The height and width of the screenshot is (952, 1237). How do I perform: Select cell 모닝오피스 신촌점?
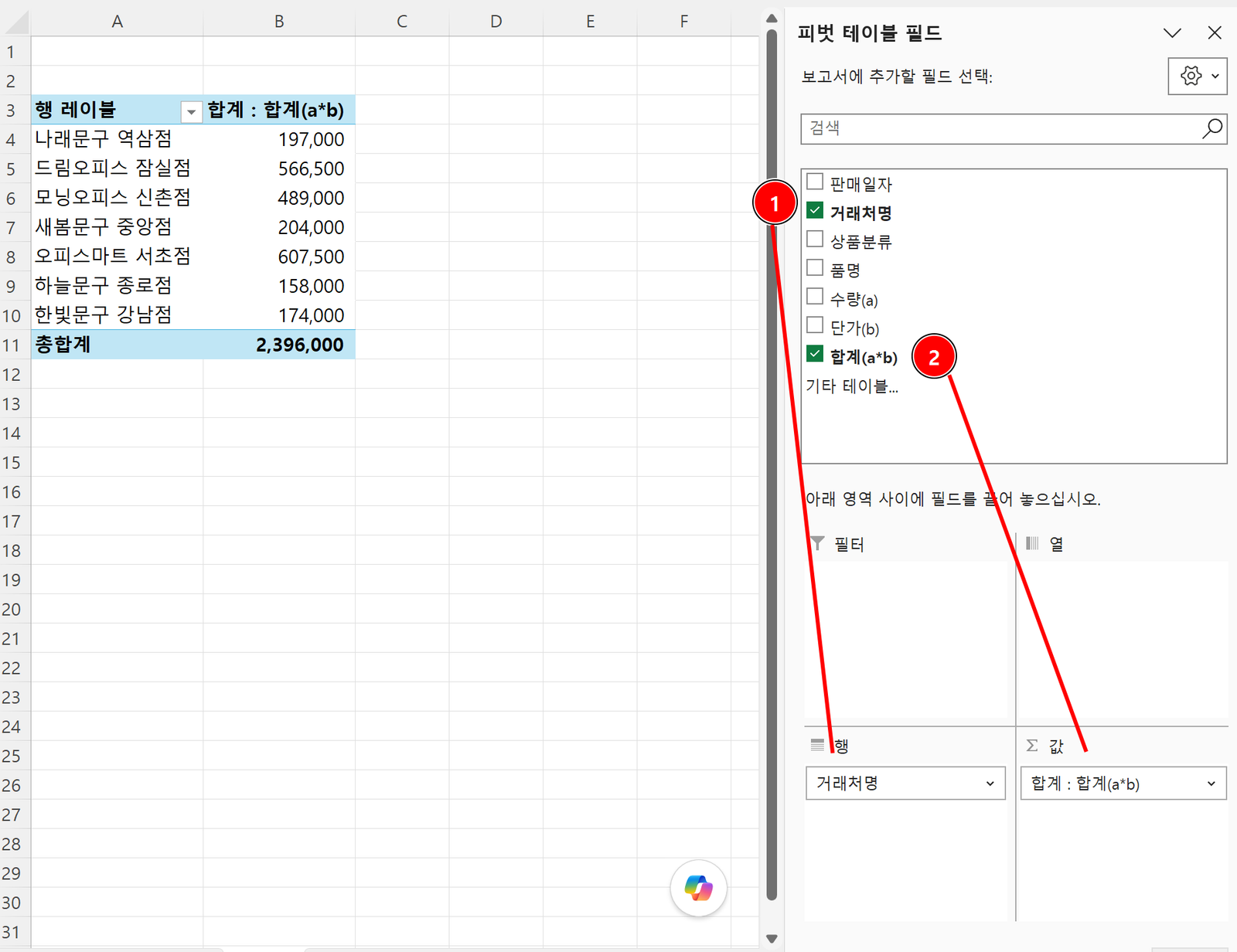[x=117, y=198]
